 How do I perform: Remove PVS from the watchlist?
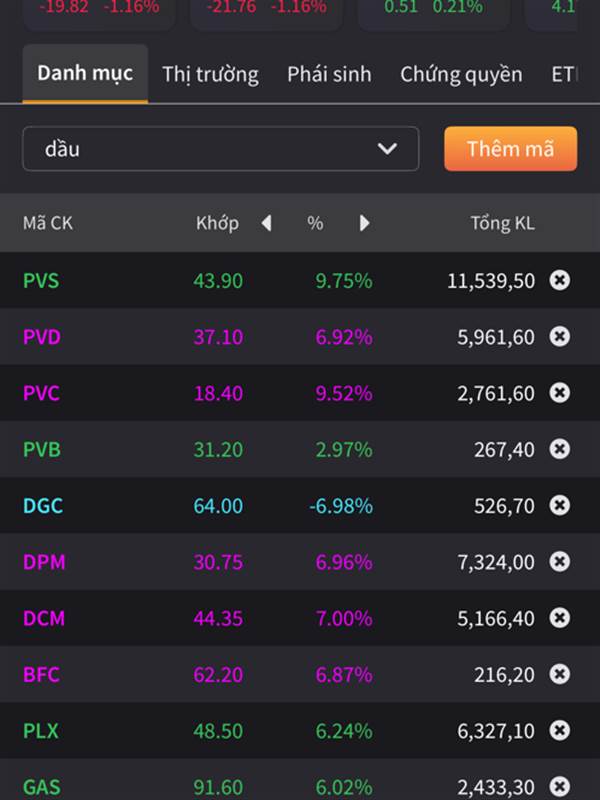560,280
